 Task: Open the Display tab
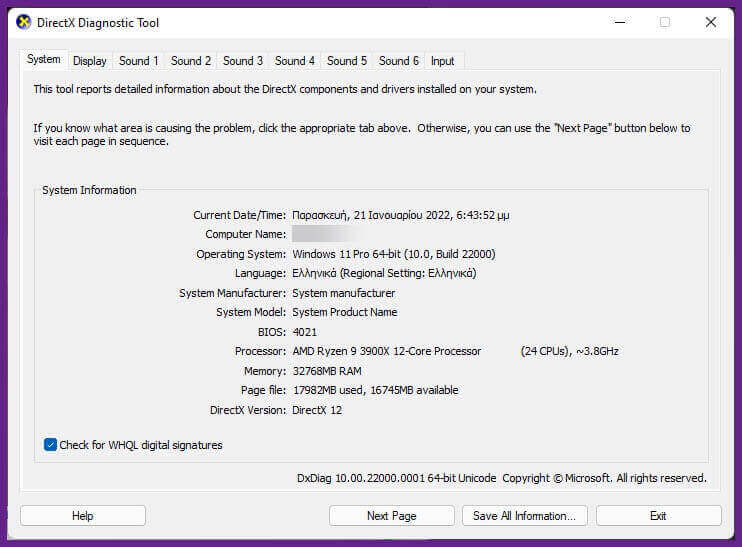point(89,61)
